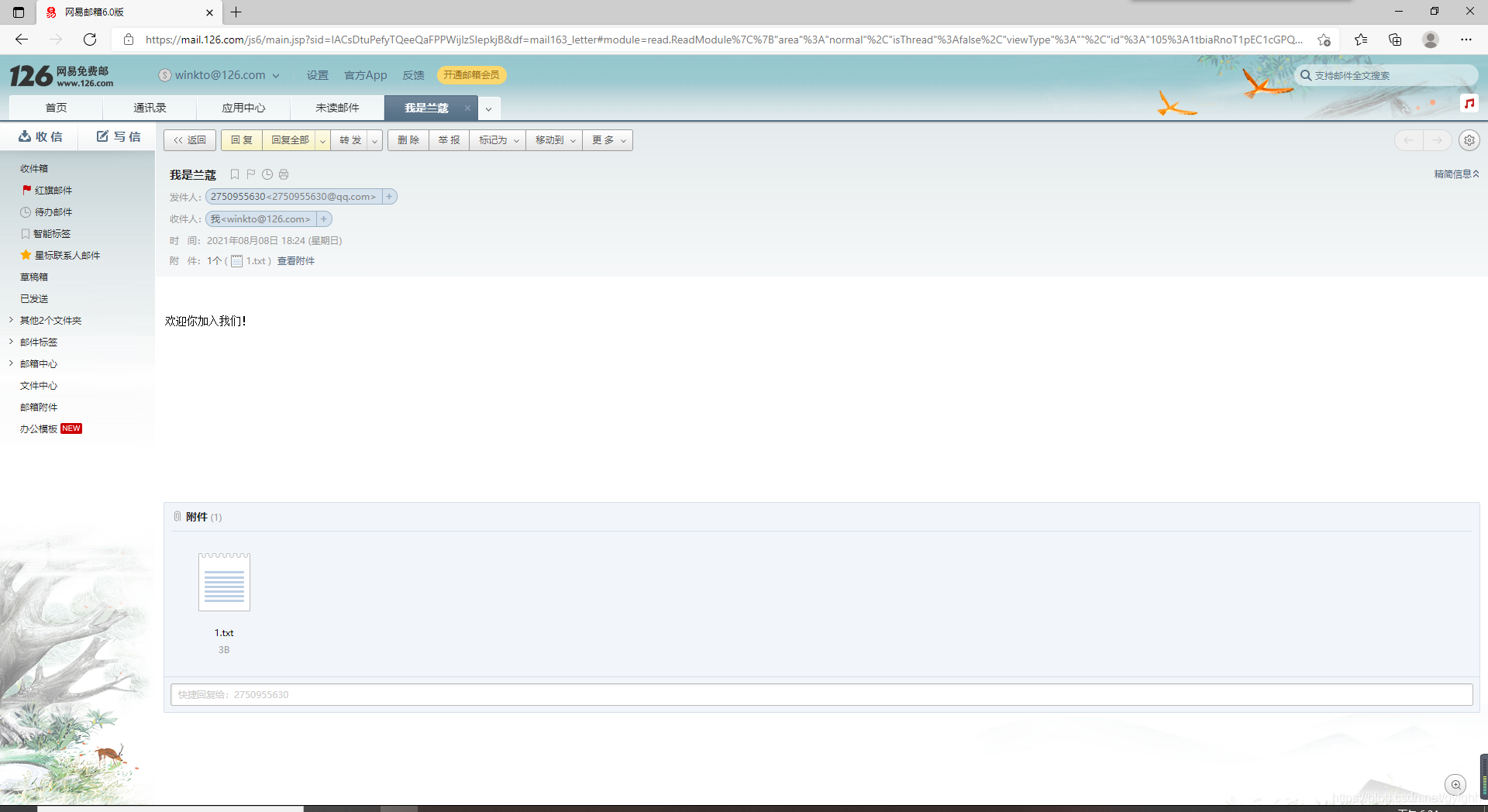Open the 回复全部 dropdown arrow
Image resolution: width=1488 pixels, height=812 pixels.
(x=322, y=140)
